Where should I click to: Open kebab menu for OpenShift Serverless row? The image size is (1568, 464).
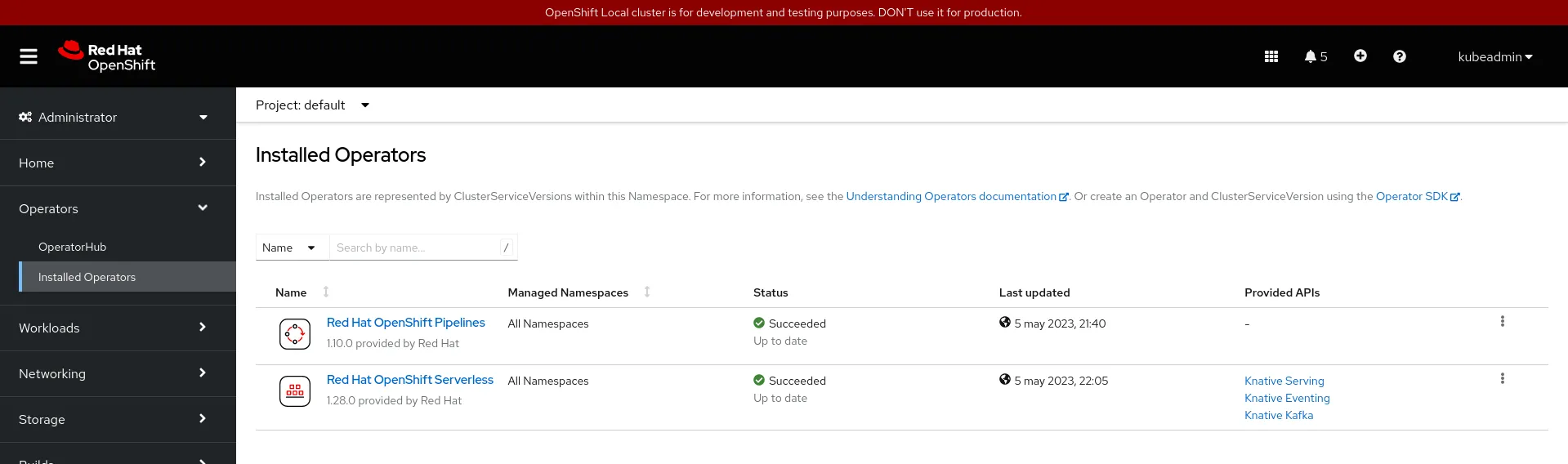1502,379
